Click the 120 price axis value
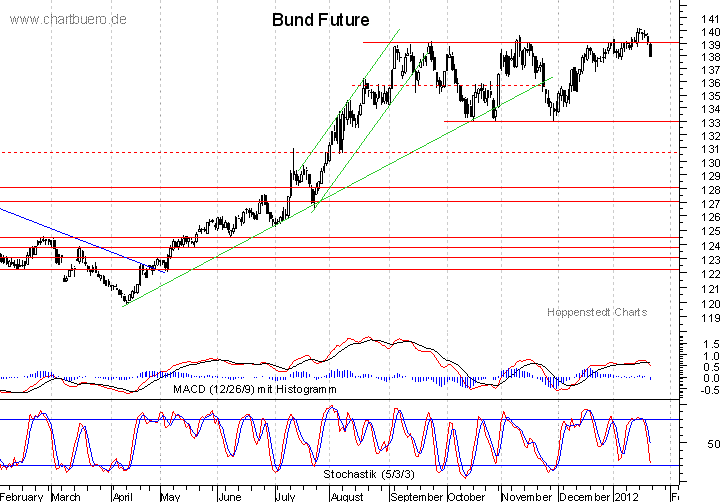 pos(710,304)
